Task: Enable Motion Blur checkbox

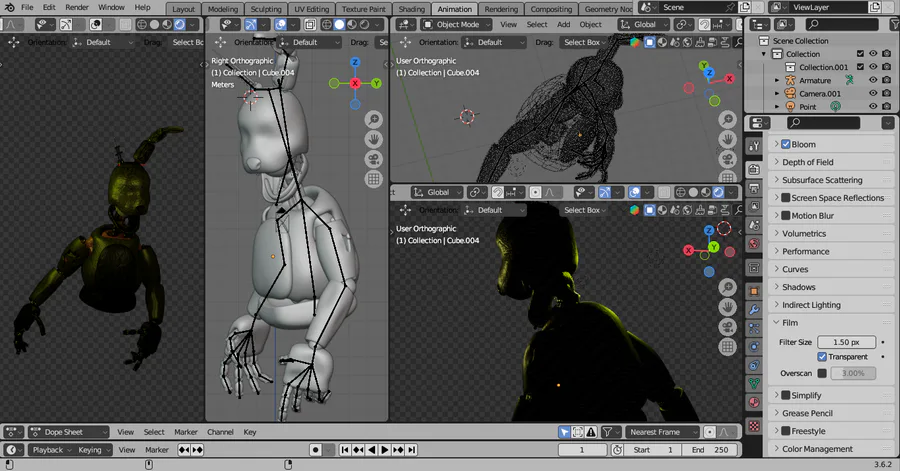Action: tap(786, 215)
